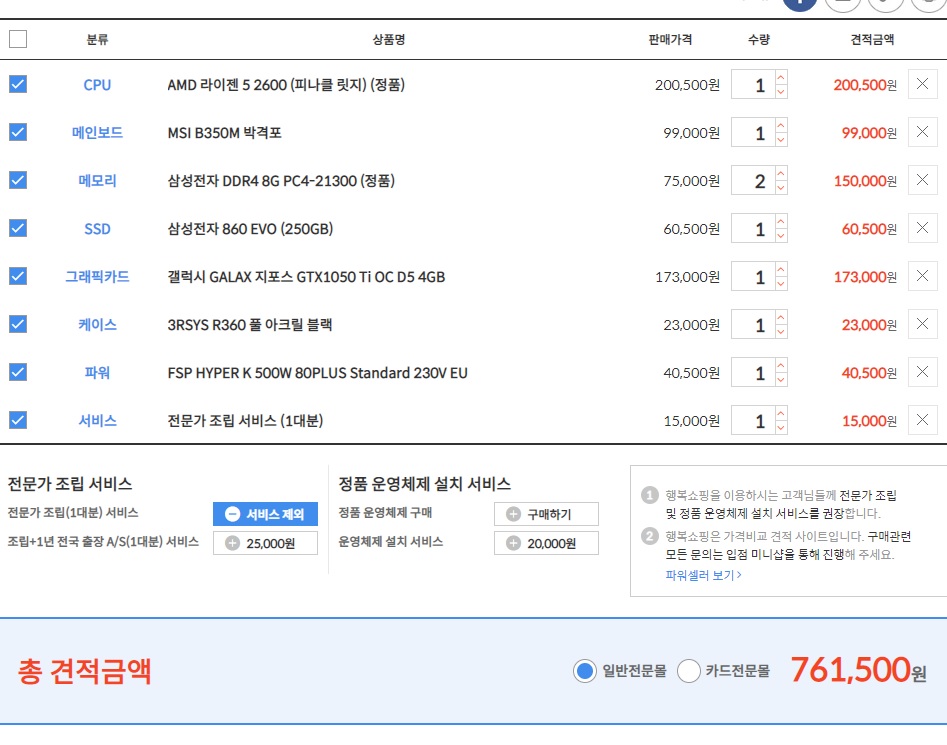Increase 메인보드 quantity with up arrow

pos(781,125)
